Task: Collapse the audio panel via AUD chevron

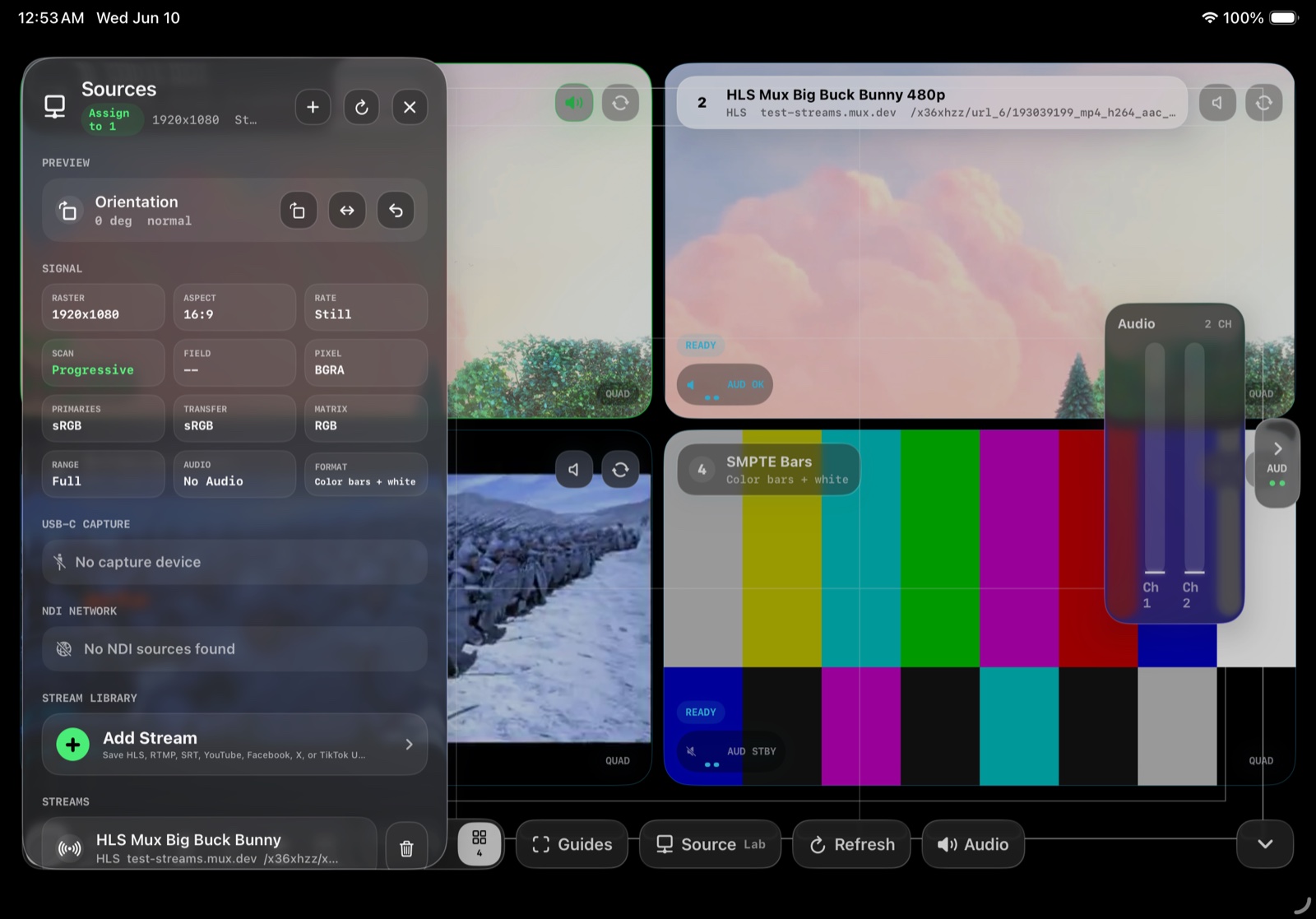Action: [1277, 463]
